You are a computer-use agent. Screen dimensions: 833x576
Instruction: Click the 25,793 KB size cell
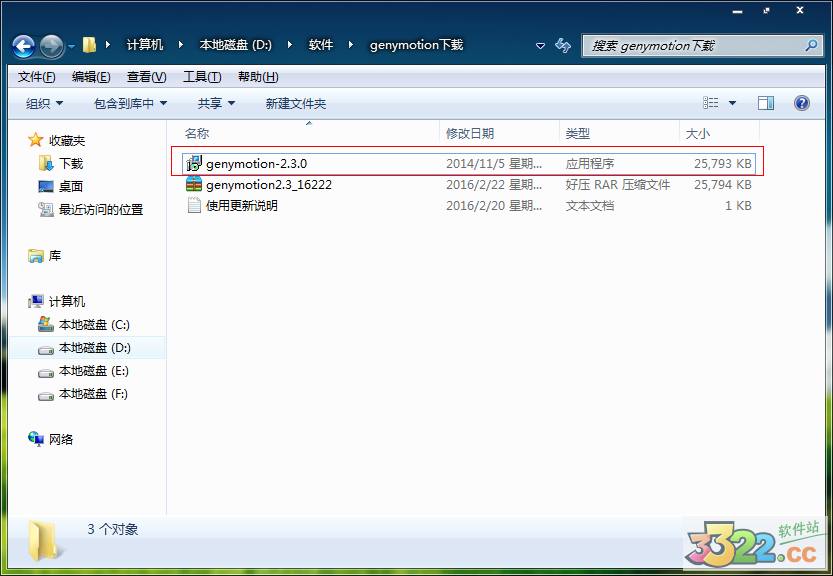[x=722, y=164]
